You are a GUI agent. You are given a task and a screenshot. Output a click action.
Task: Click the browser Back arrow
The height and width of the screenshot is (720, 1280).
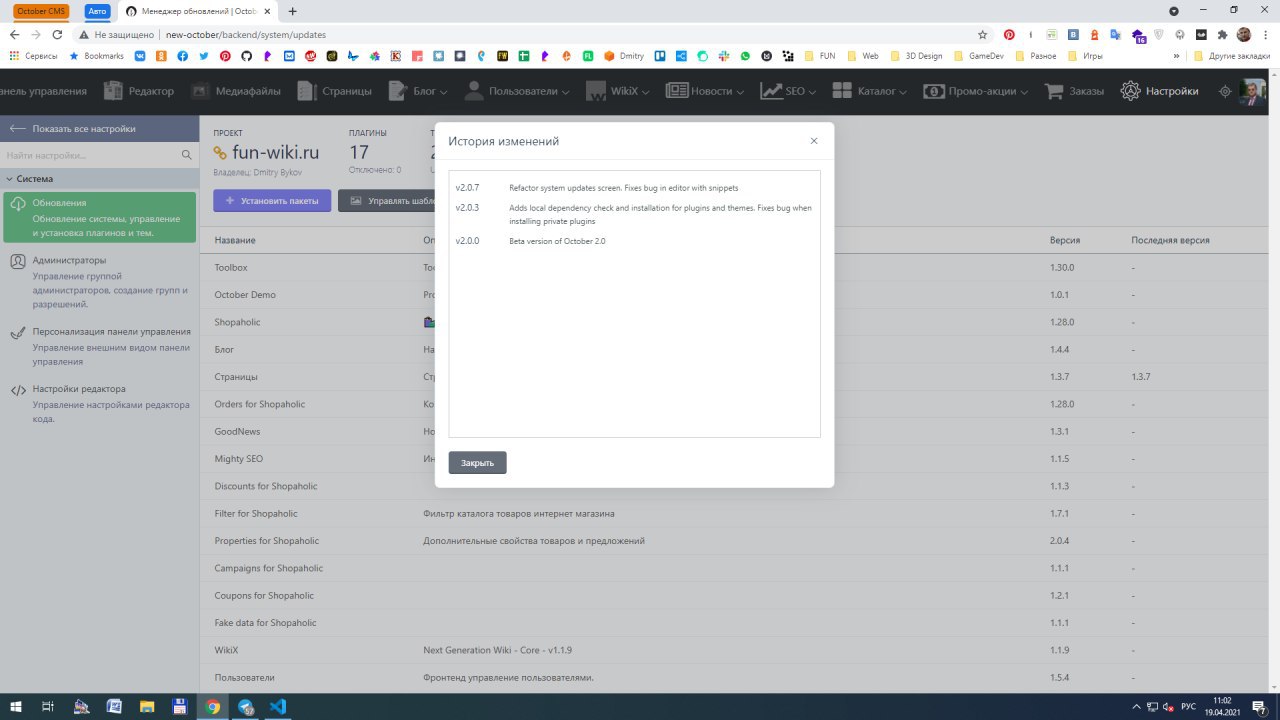click(14, 34)
